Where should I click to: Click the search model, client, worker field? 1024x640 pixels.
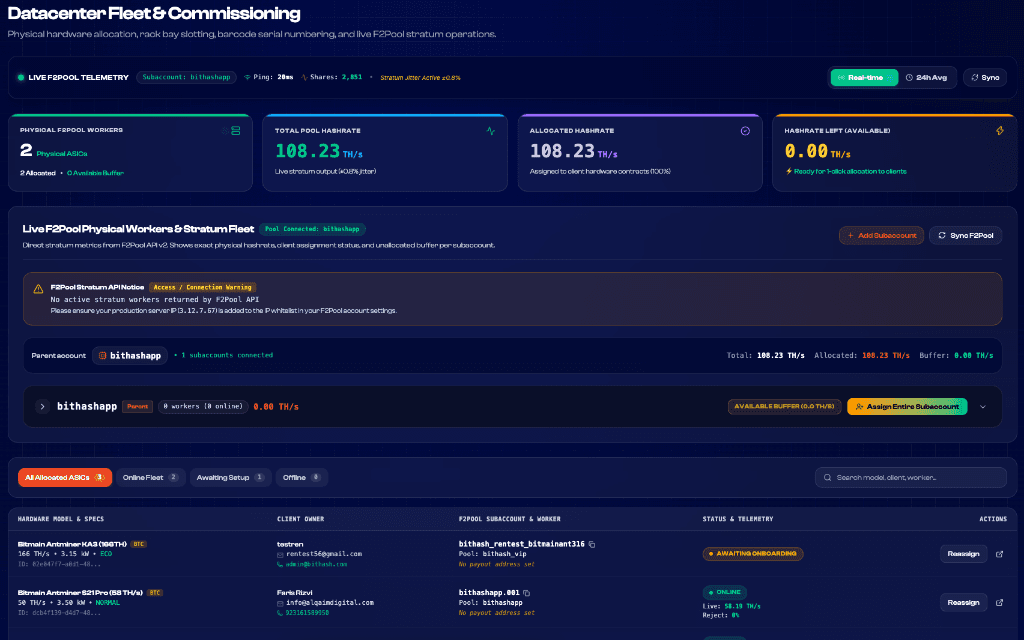click(x=910, y=477)
